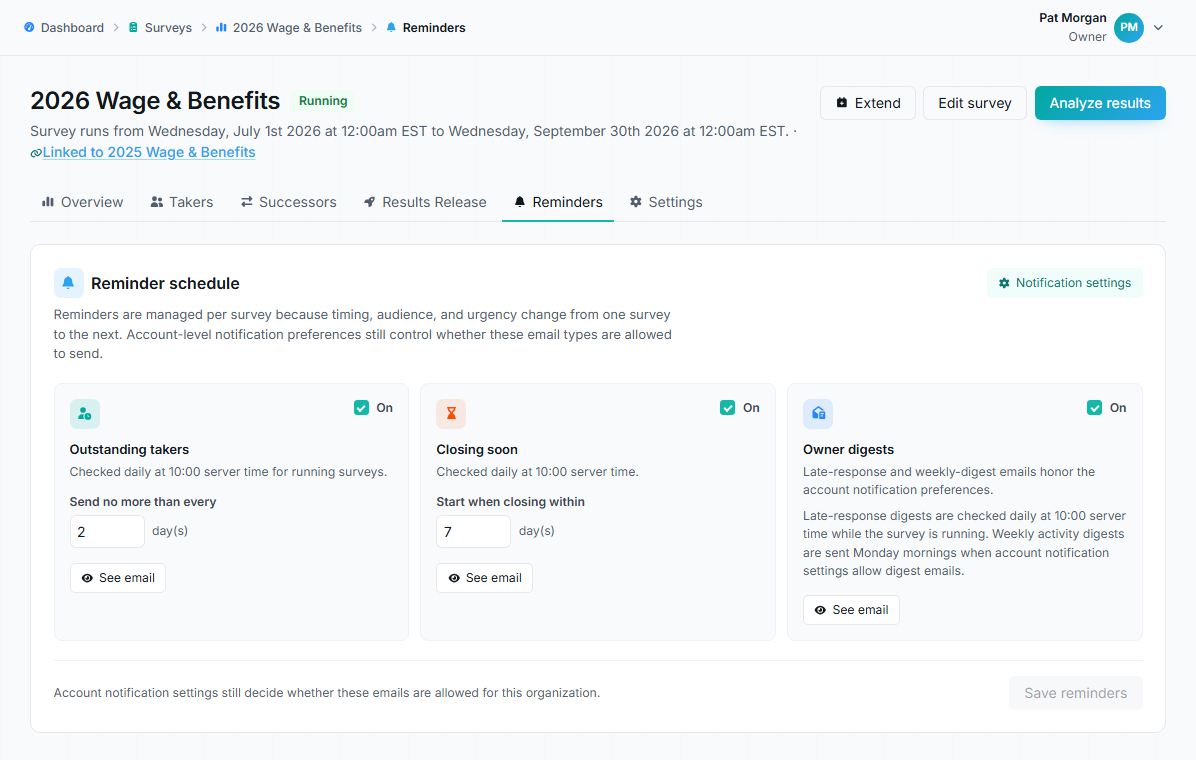This screenshot has height=760, width=1196.
Task: Click the Closing soon card title
Action: 477,449
